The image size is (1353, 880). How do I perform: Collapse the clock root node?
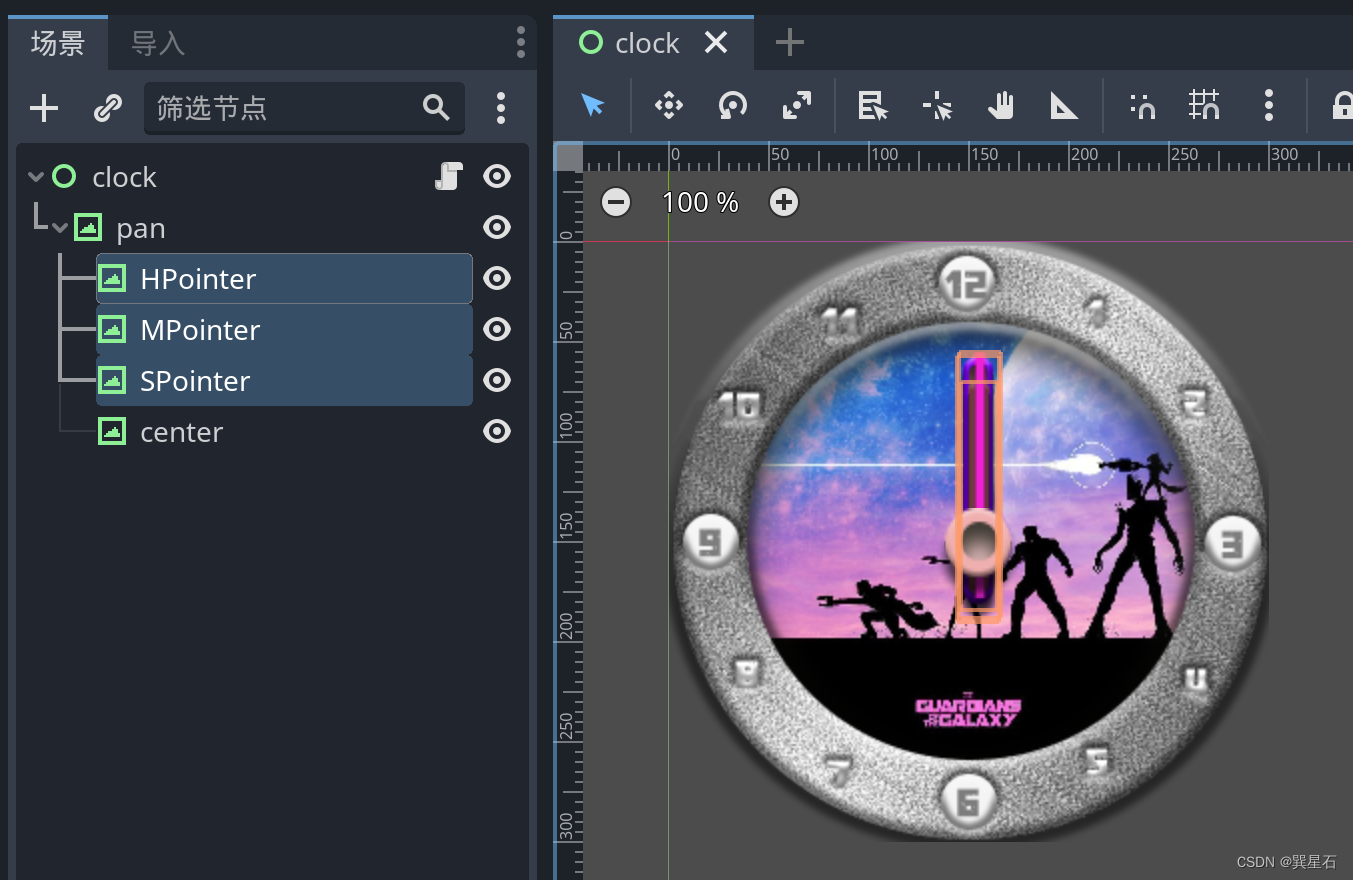pos(36,177)
